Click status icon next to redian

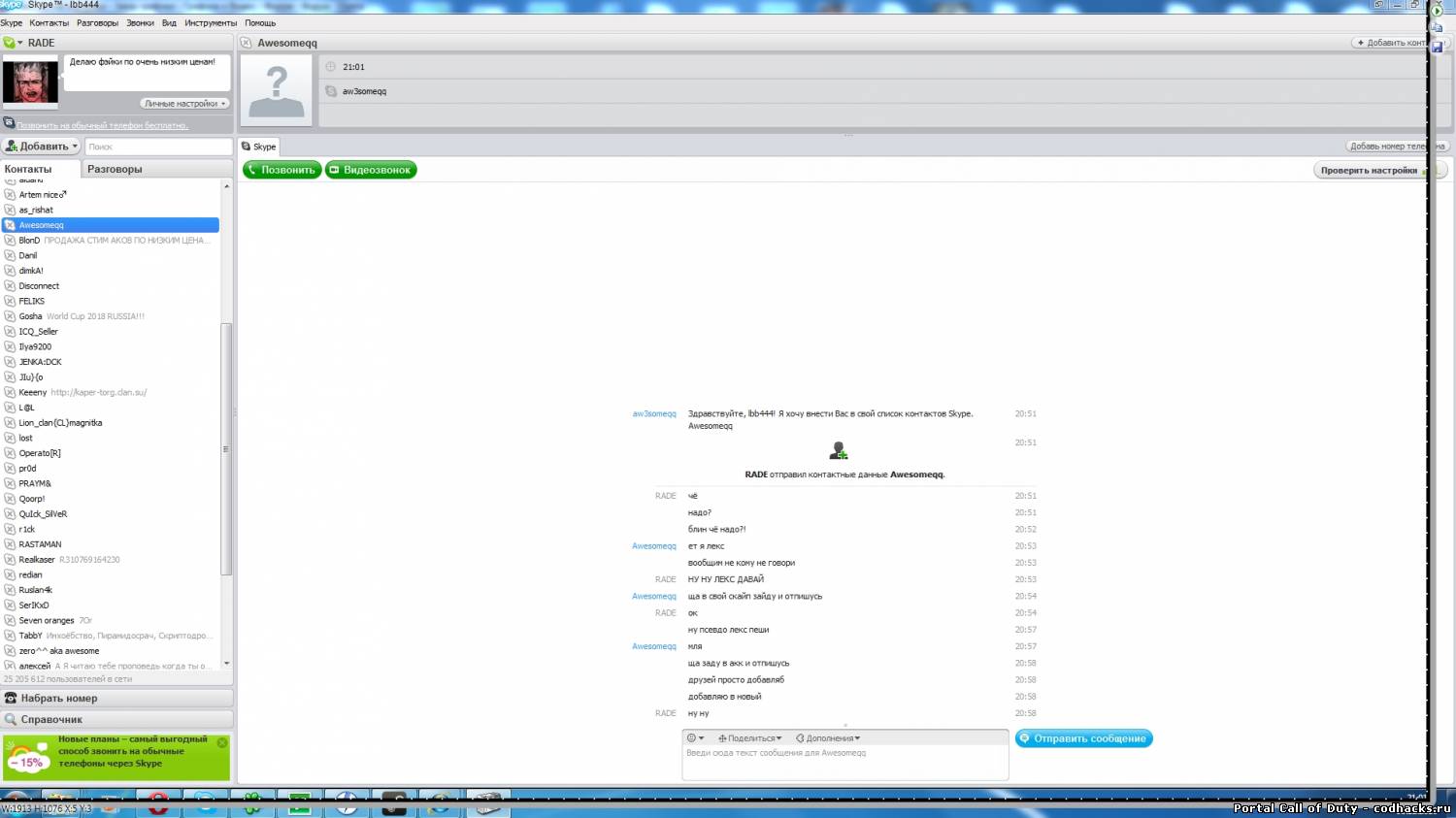[x=10, y=574]
